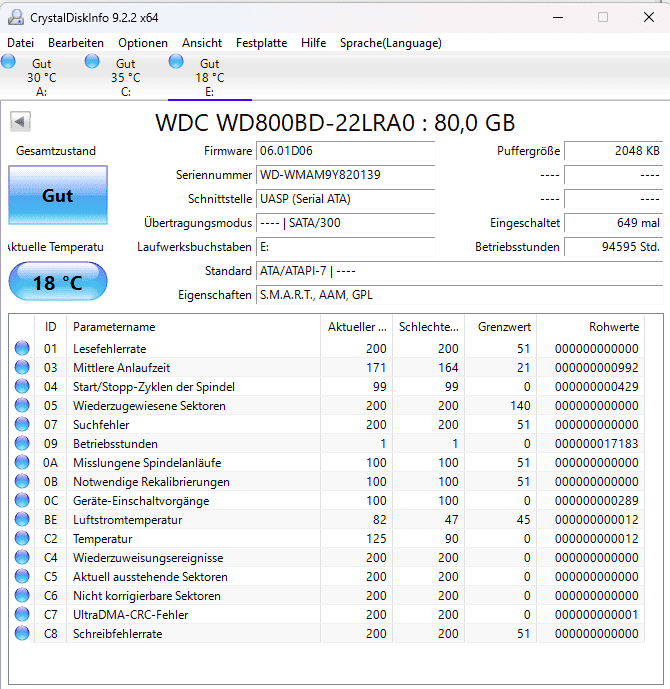Open the Optionen menu
670x689 pixels.
tap(143, 43)
